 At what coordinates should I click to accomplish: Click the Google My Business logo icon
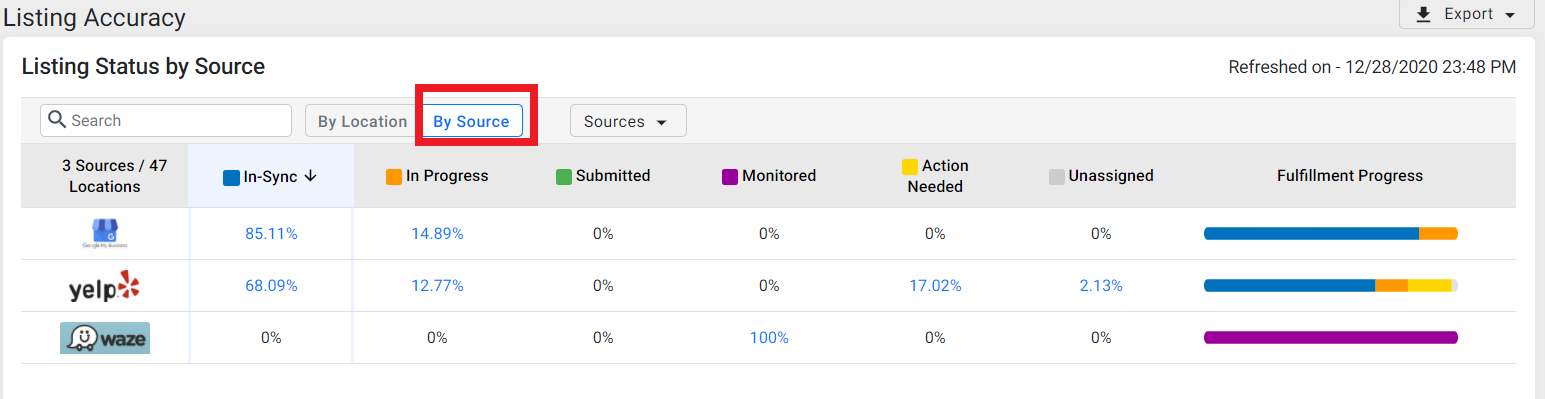[105, 233]
